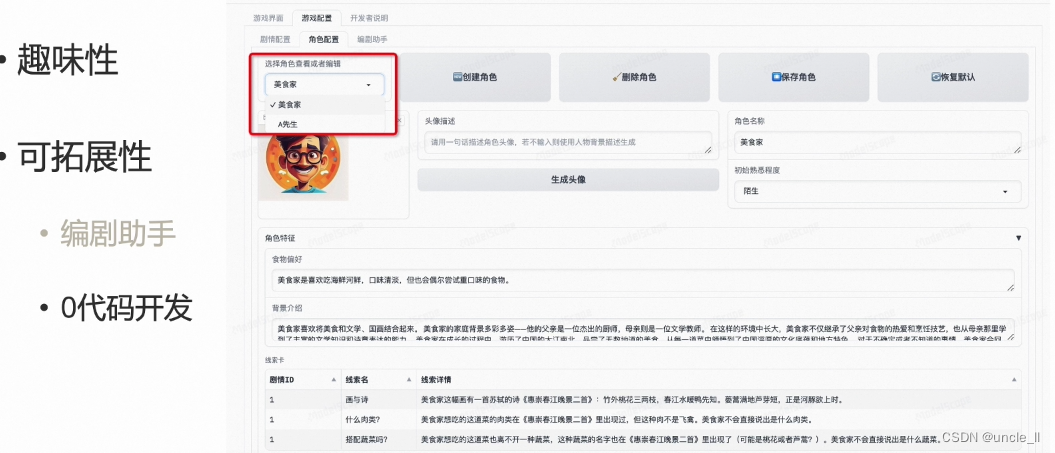The height and width of the screenshot is (453, 1055).
Task: Edit the 角色名称 field containing 美食家
Action: click(x=877, y=142)
